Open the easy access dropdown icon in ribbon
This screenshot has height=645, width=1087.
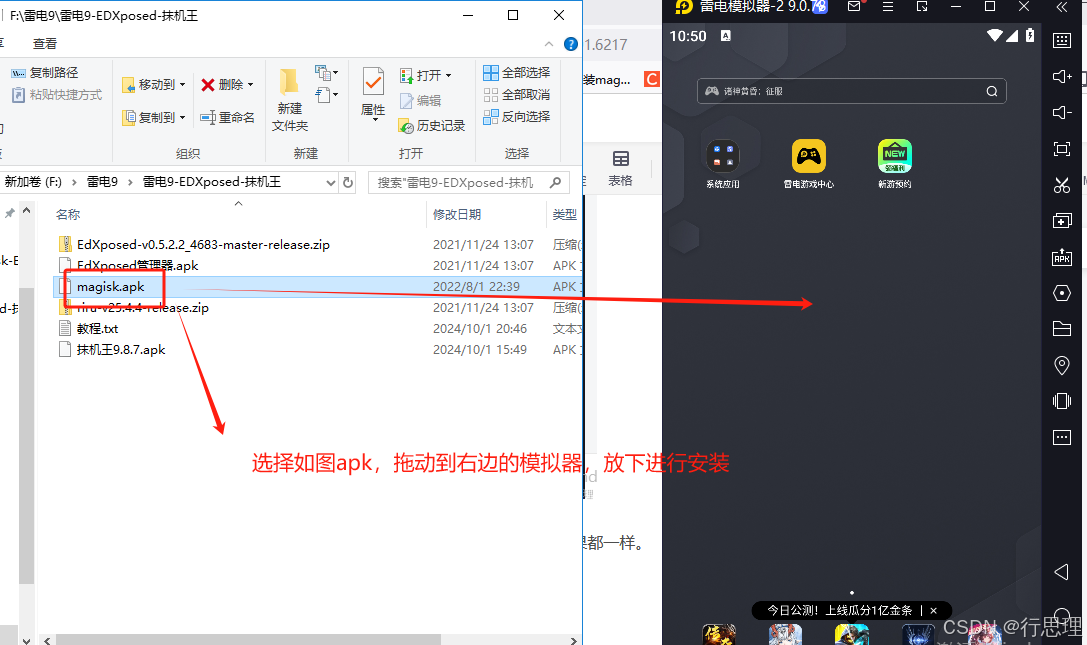pos(326,94)
